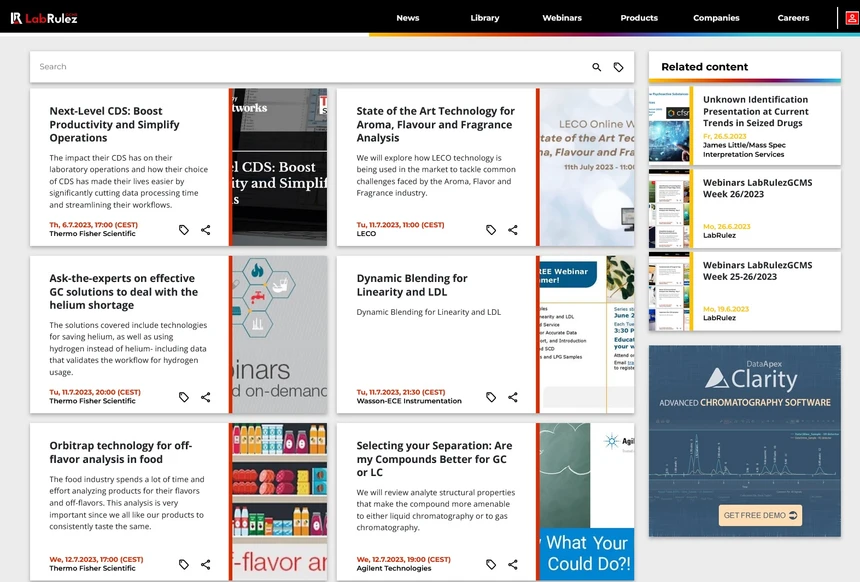The height and width of the screenshot is (582, 860).
Task: Open Orbitrap technology for off-flavor title
Action: pyautogui.click(x=121, y=453)
